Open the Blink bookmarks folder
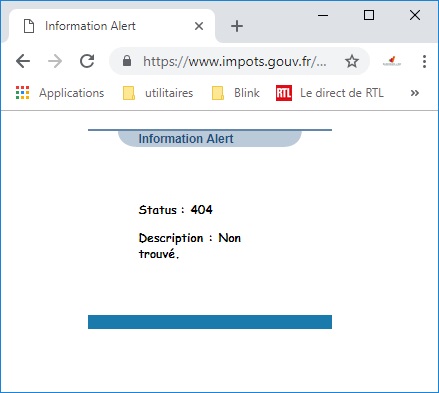 coord(236,93)
